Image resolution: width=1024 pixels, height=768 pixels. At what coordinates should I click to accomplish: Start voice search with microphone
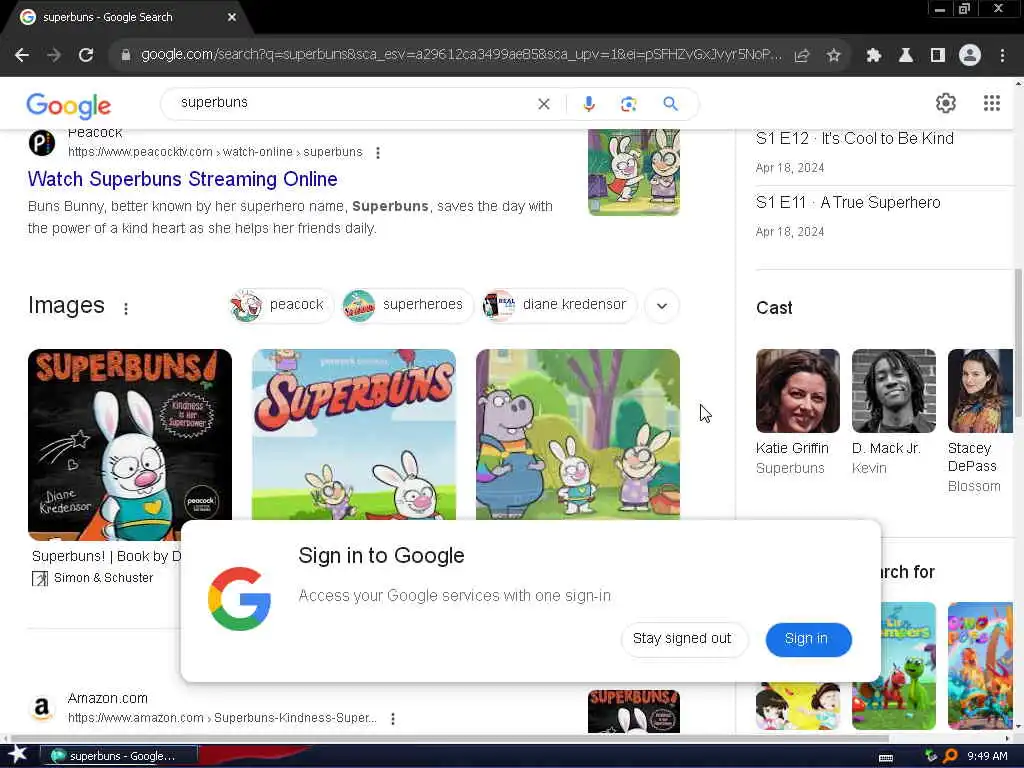(589, 104)
